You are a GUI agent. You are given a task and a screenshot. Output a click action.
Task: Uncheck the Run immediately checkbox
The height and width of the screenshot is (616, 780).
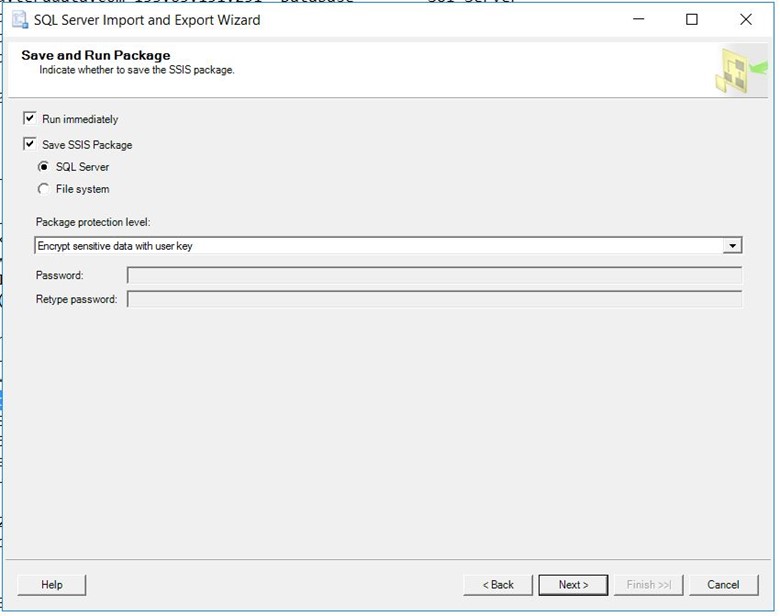29,118
